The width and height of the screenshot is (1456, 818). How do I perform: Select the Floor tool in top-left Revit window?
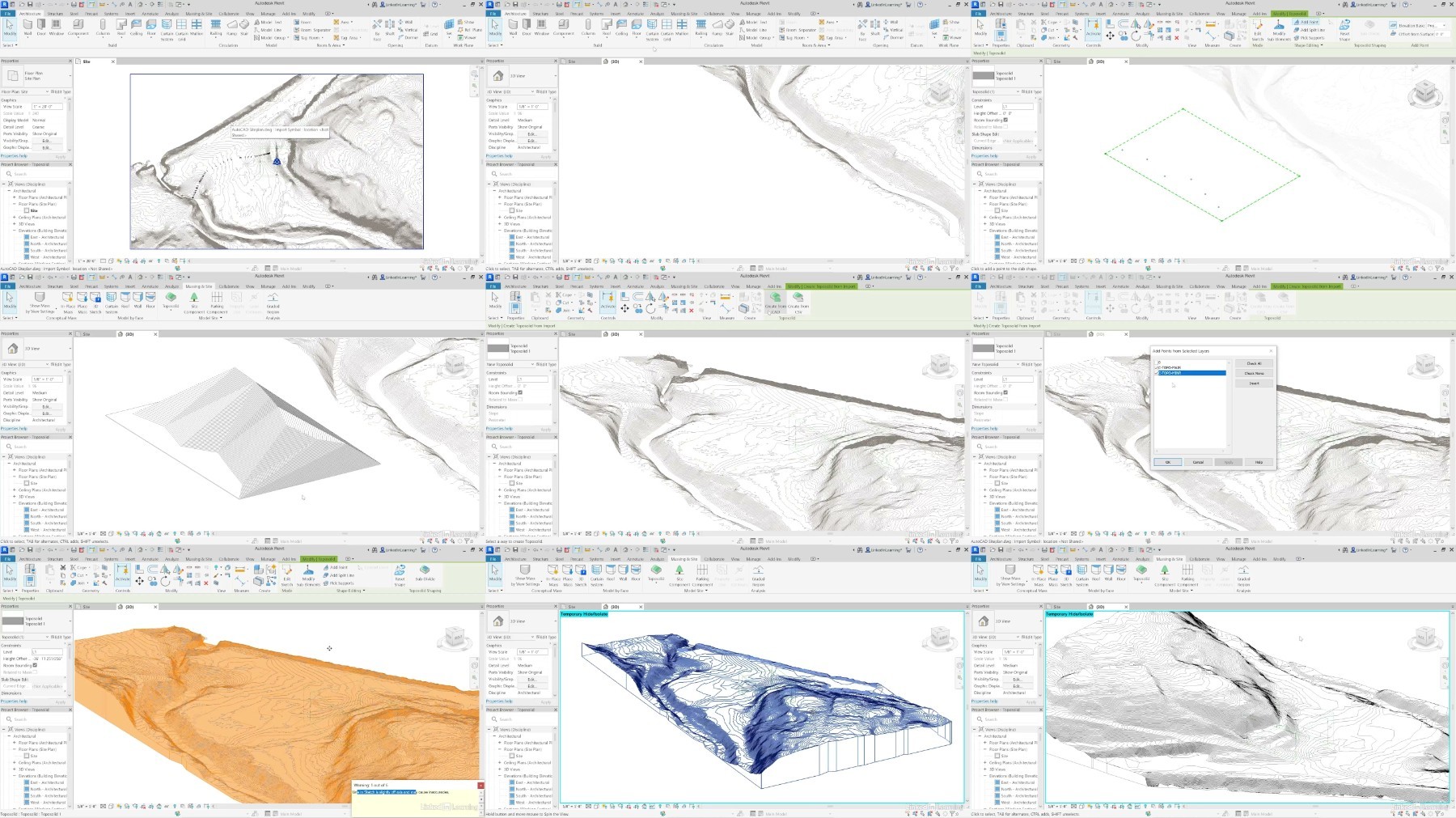pos(151,27)
